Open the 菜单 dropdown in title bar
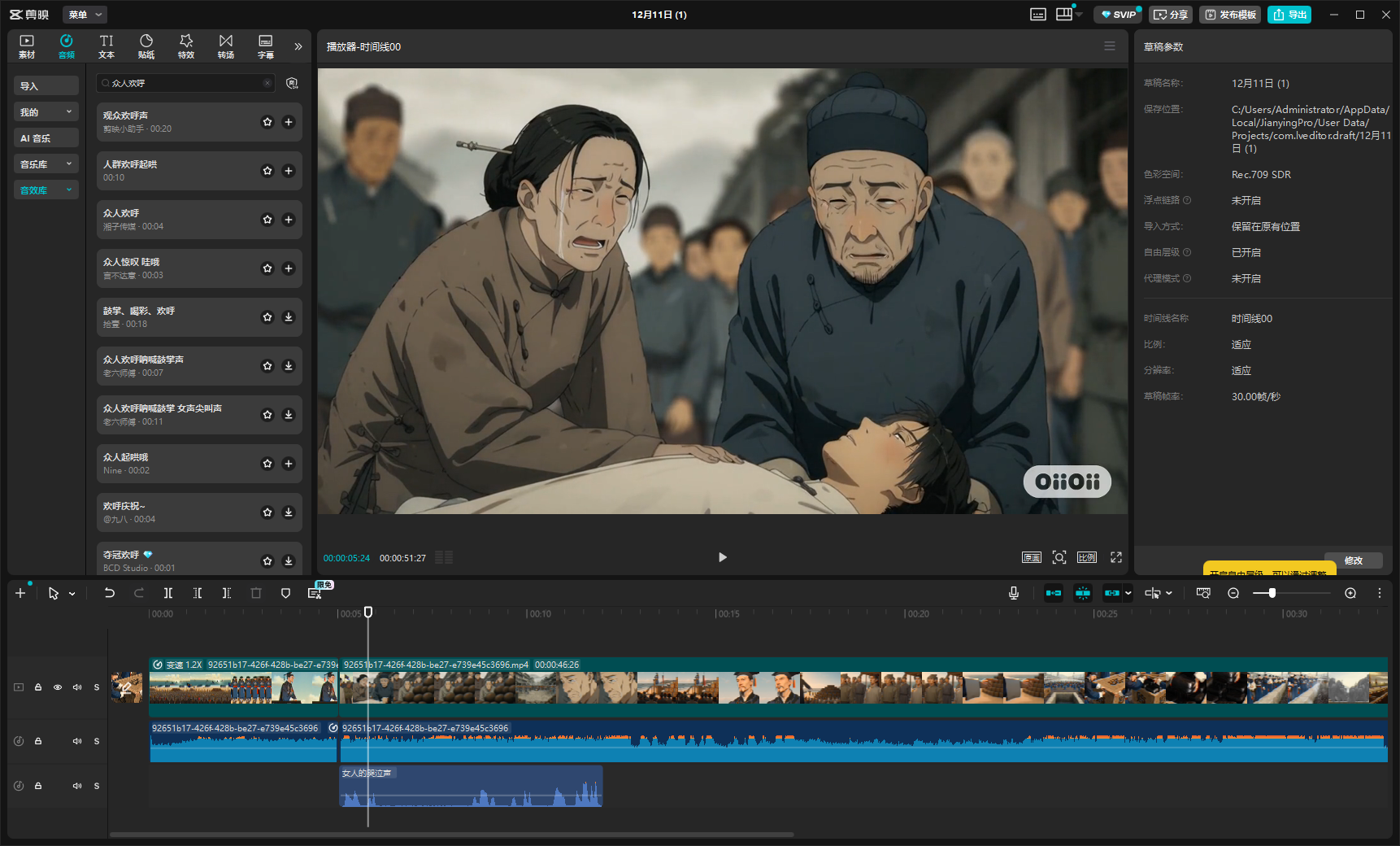1400x846 pixels. coord(85,15)
